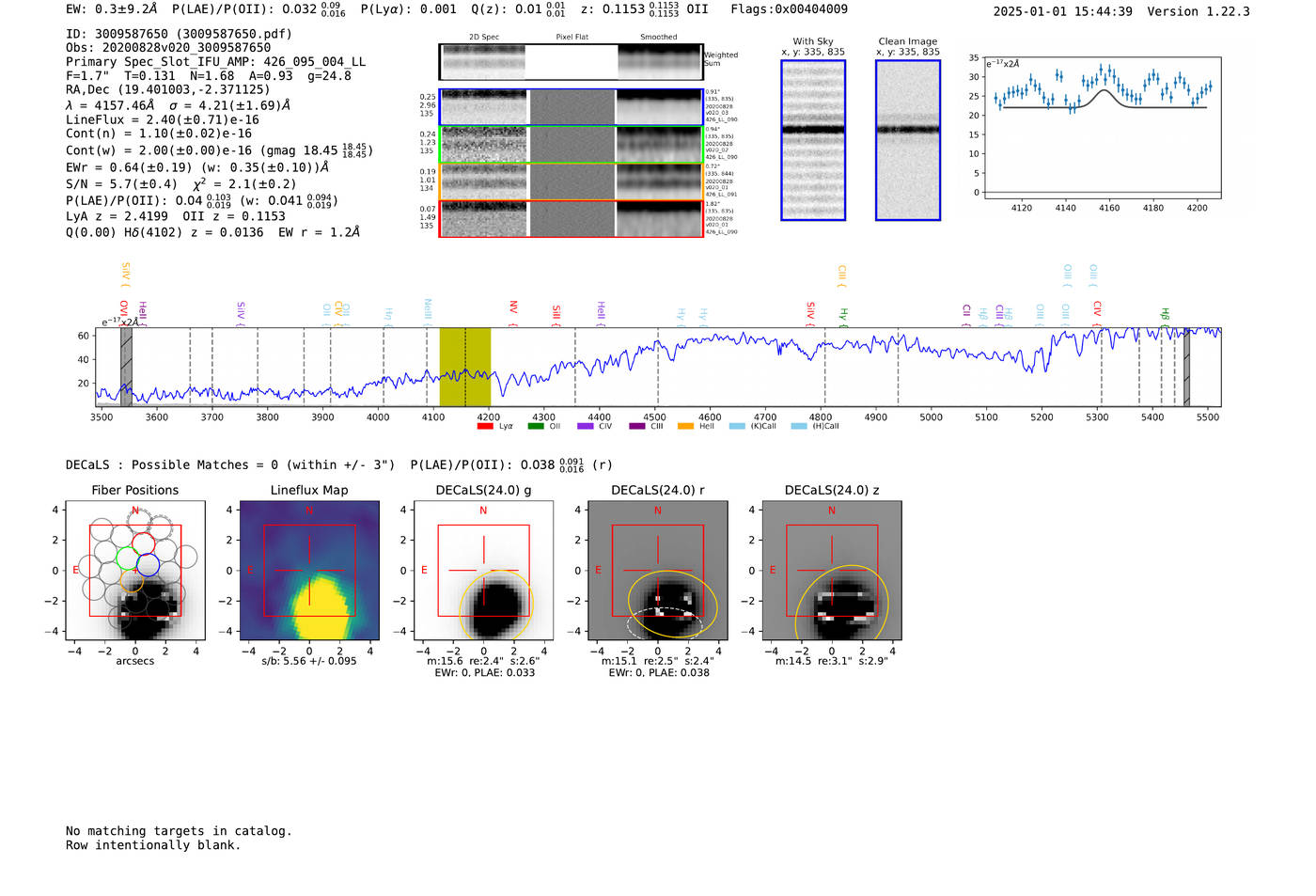Click the Gaussian emission line fit plot

point(1102,128)
